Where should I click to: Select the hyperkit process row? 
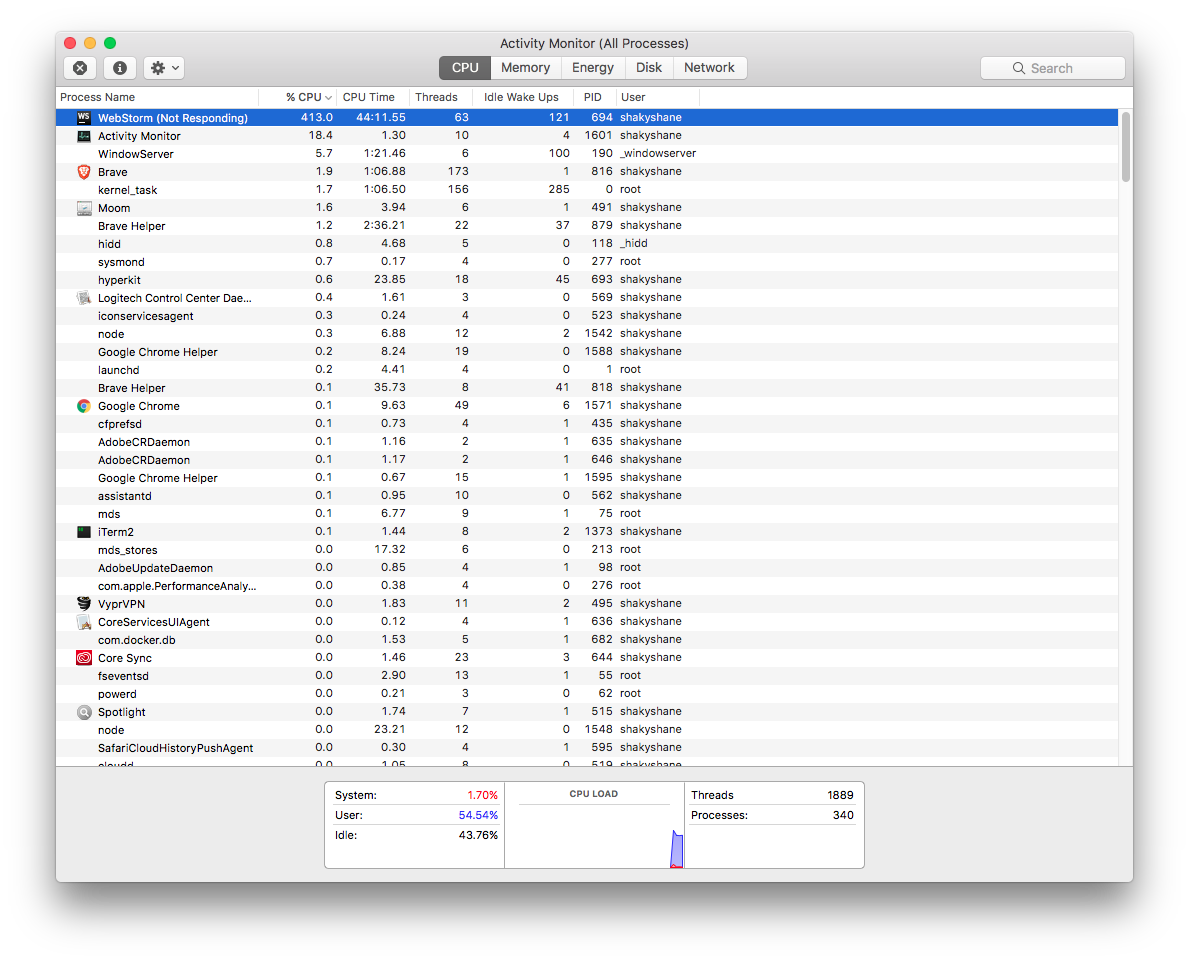coord(587,280)
